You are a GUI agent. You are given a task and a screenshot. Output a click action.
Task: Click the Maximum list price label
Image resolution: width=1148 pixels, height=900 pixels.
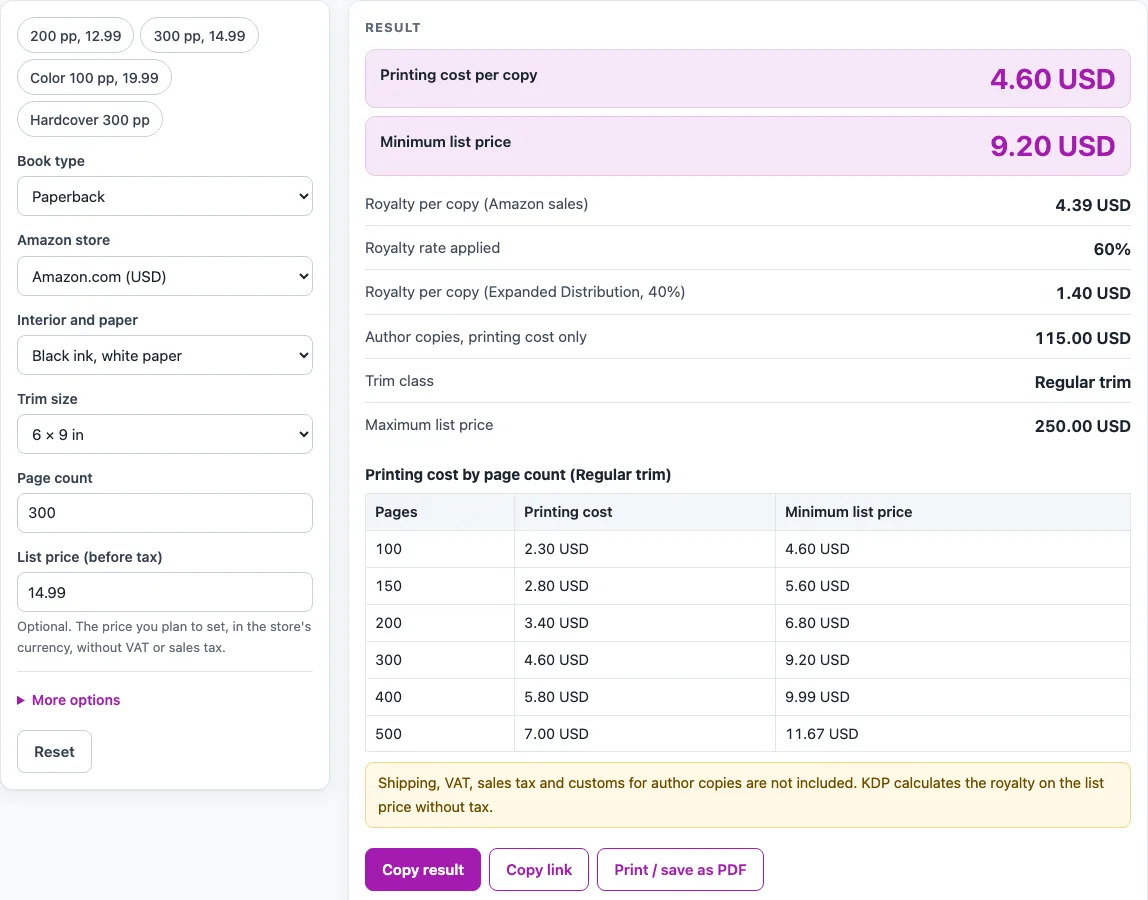[429, 425]
